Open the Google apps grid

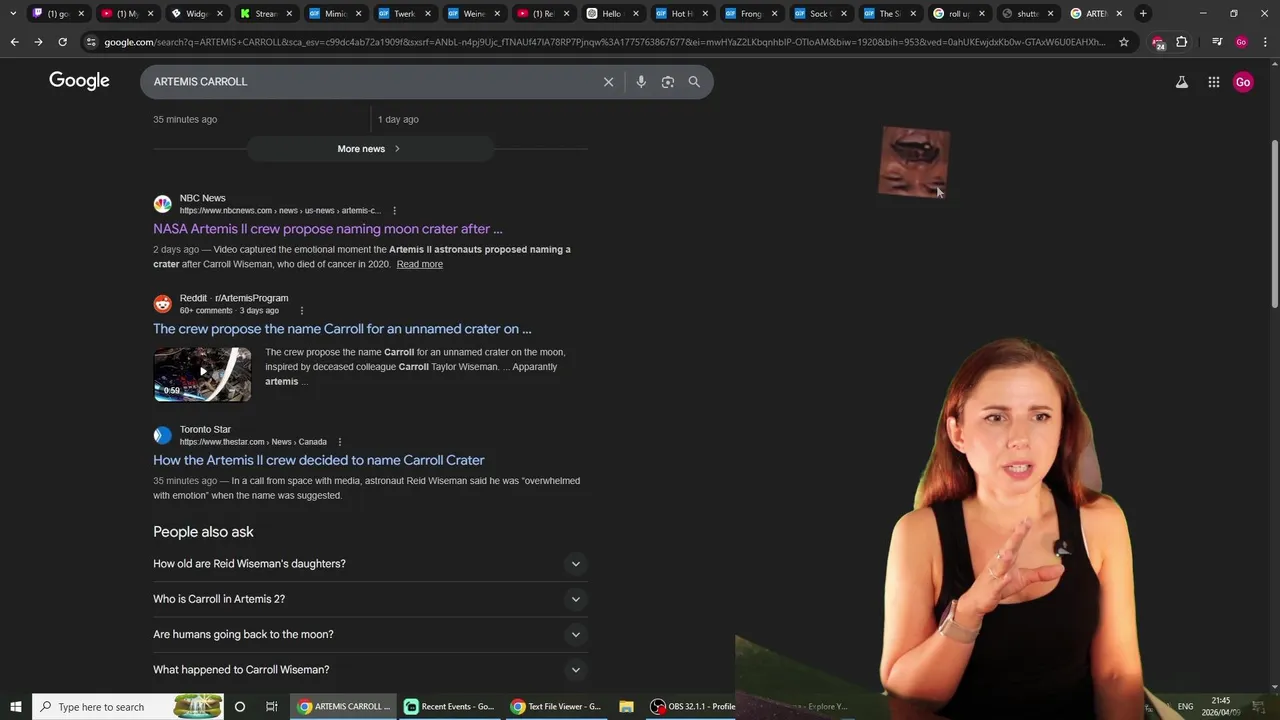pos(1213,82)
